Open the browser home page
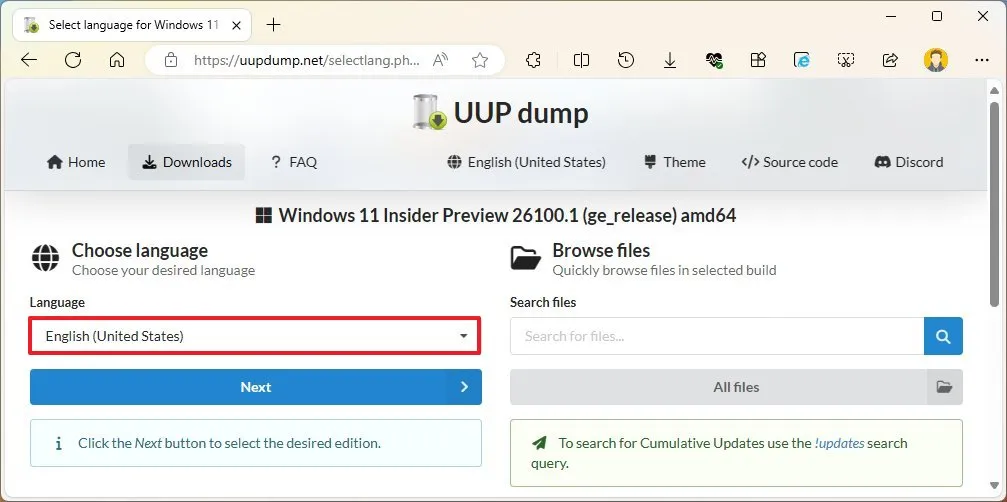Viewport: 1007px width, 502px height. (116, 60)
